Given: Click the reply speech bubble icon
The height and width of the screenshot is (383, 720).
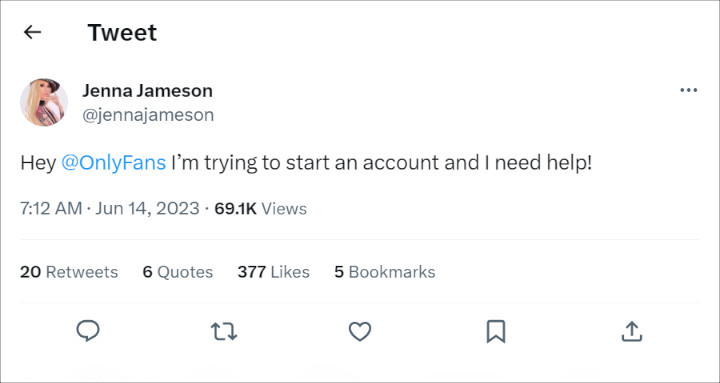Looking at the screenshot, I should (88, 331).
